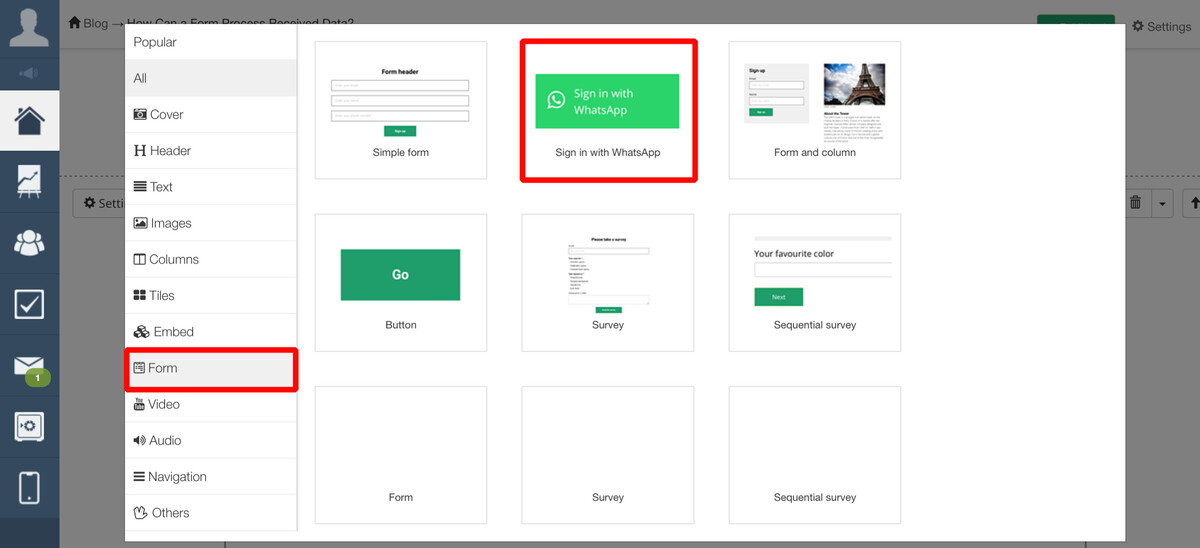Open the people contacts icon in sidebar
Image resolution: width=1200 pixels, height=548 pixels.
[29, 243]
